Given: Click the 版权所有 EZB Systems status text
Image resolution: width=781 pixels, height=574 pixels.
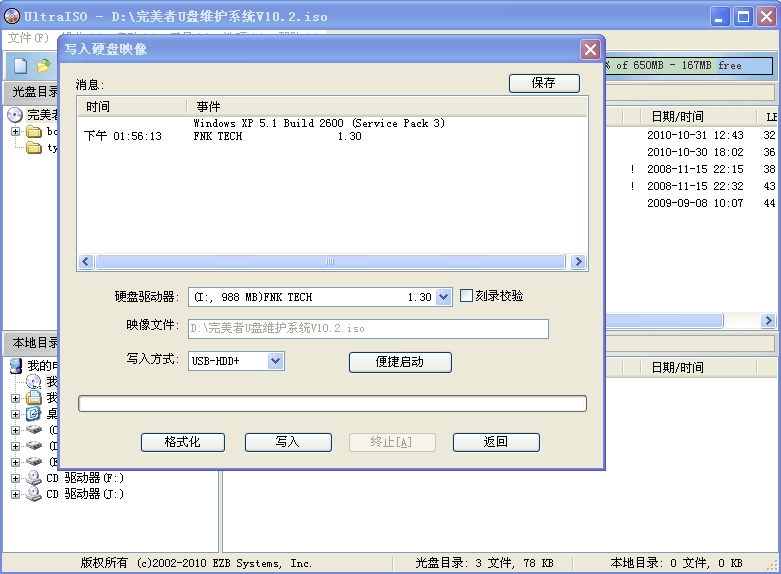Looking at the screenshot, I should pyautogui.click(x=196, y=563).
